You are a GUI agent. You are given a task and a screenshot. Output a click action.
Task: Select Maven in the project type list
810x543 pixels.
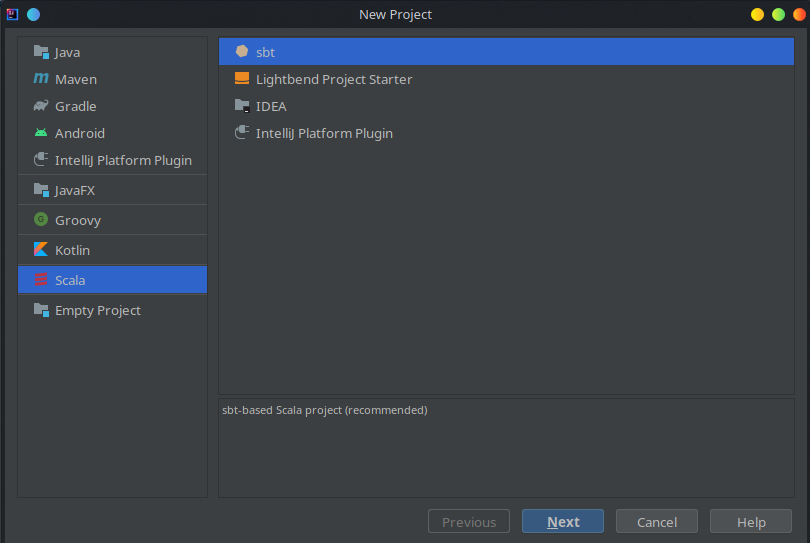(x=76, y=79)
